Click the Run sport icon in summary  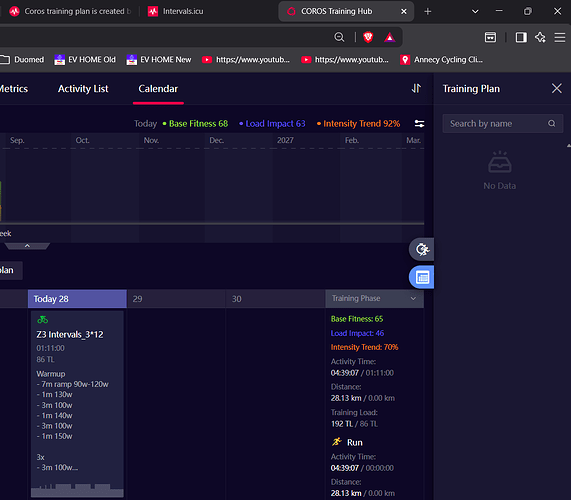pyautogui.click(x=336, y=442)
